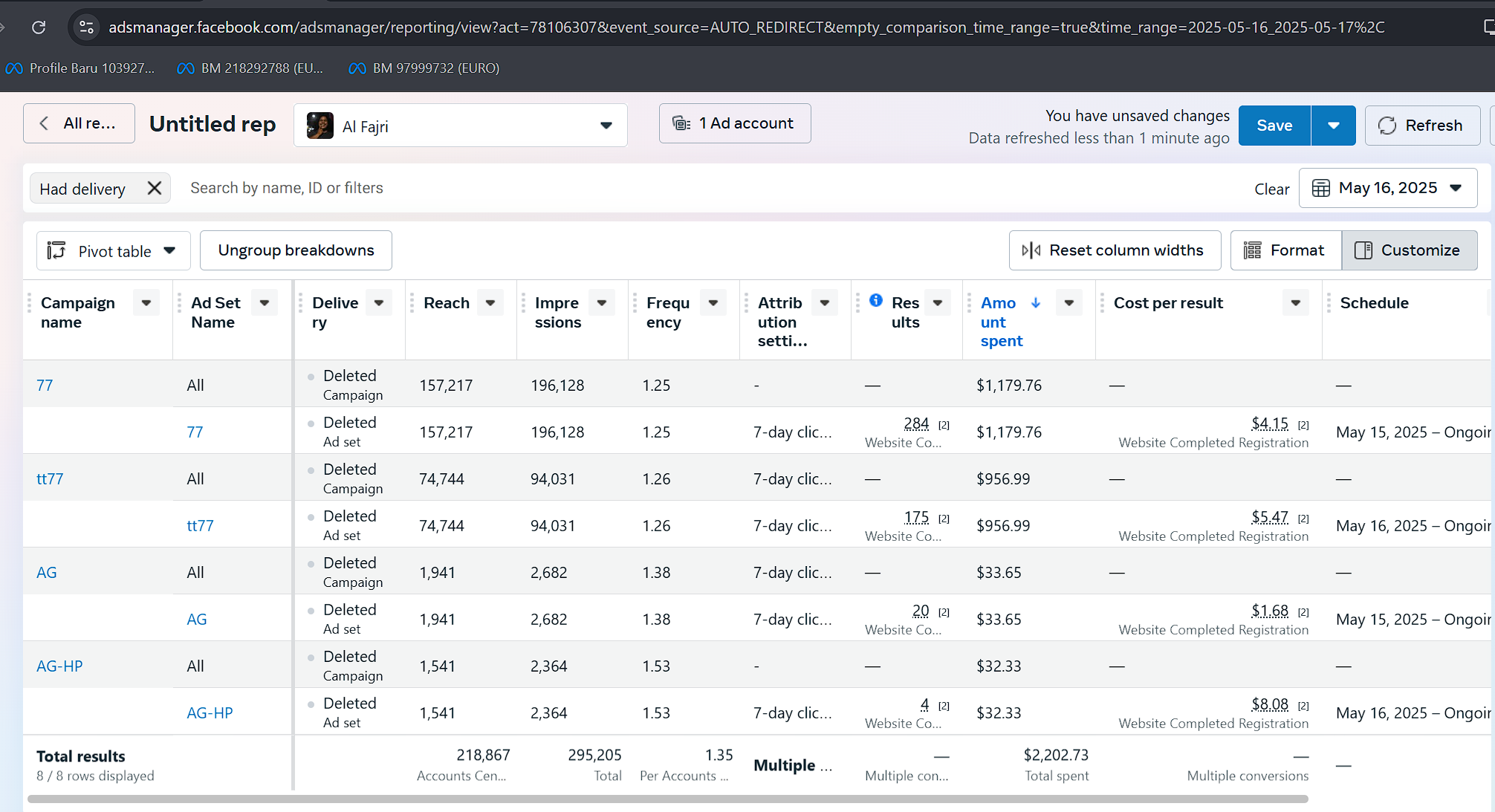Click the Amount spent sort arrow
Screen dimensions: 1495x812
(1036, 302)
